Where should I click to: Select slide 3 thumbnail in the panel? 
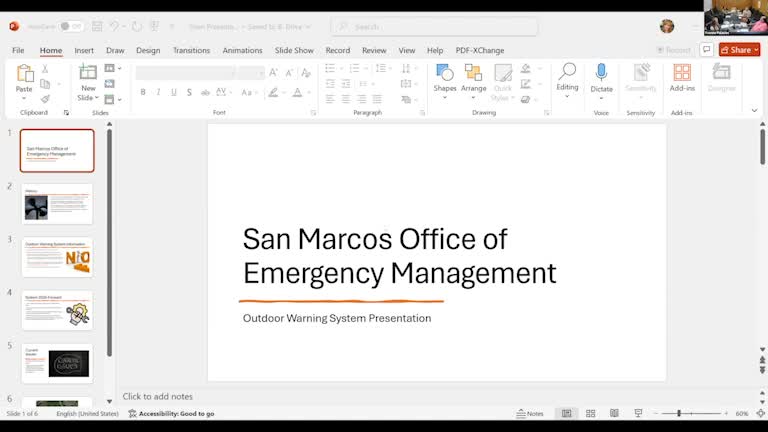pos(57,257)
